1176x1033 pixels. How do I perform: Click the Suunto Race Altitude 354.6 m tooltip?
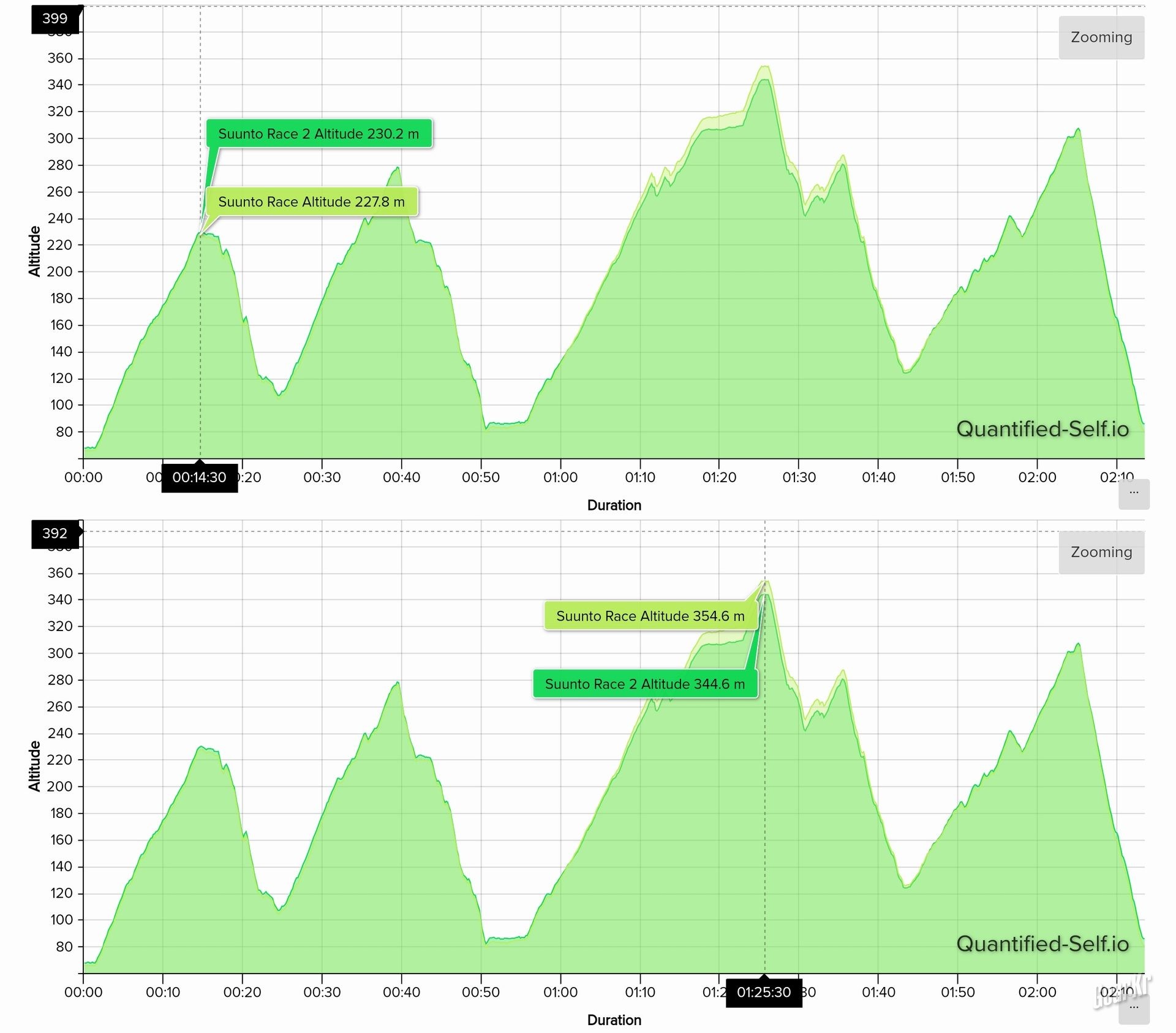(650, 616)
